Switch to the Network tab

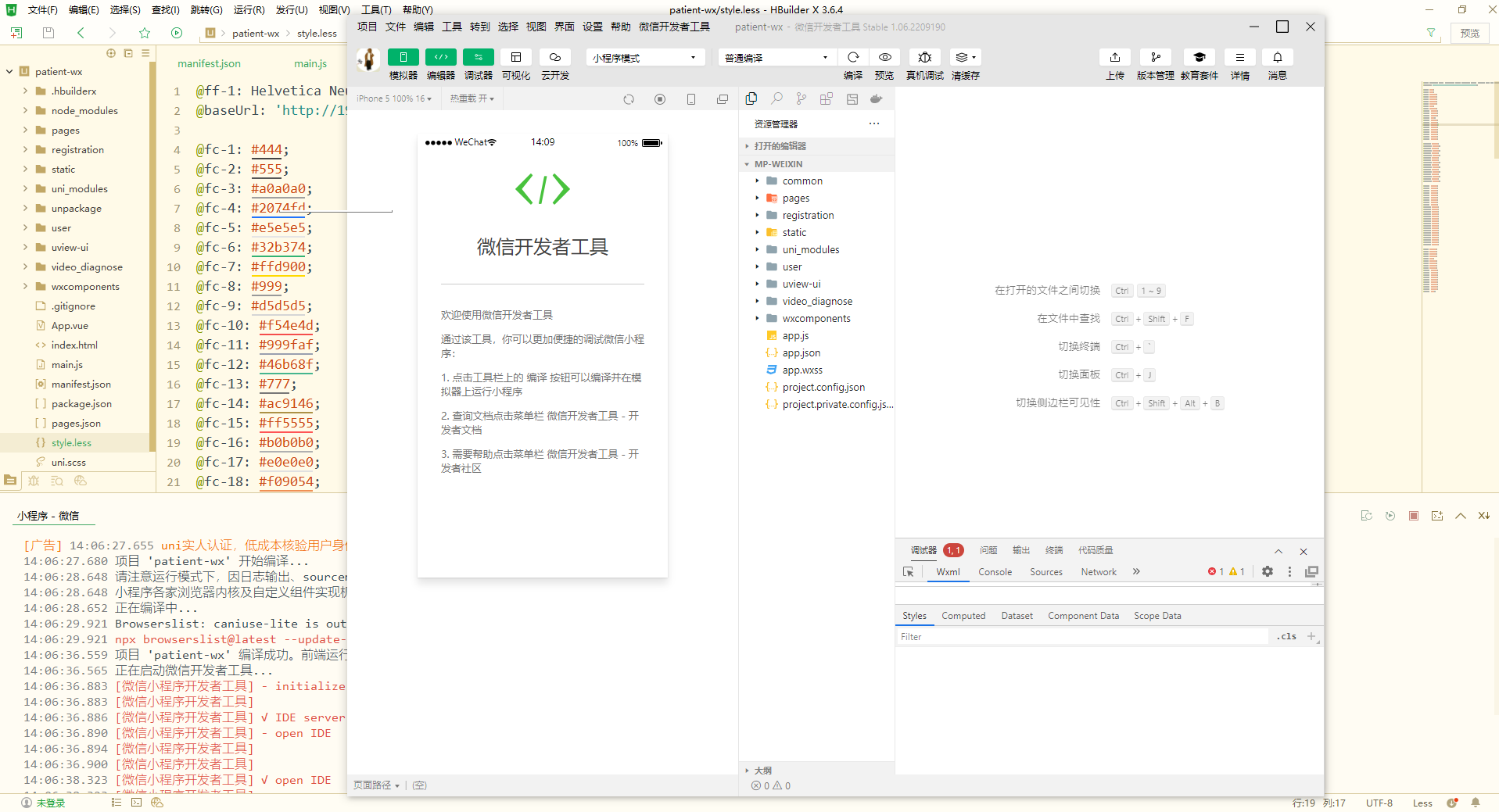click(x=1099, y=572)
